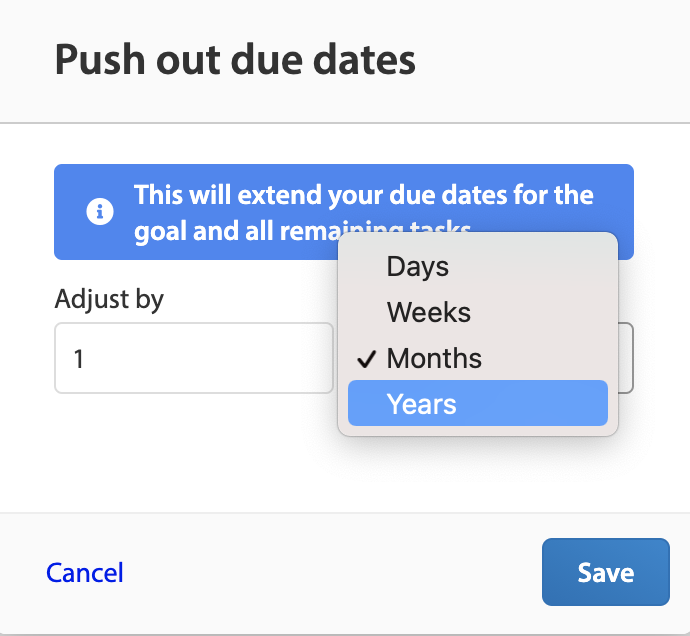The height and width of the screenshot is (636, 690).
Task: Change the adjustment unit to Days
Action: (x=477, y=266)
